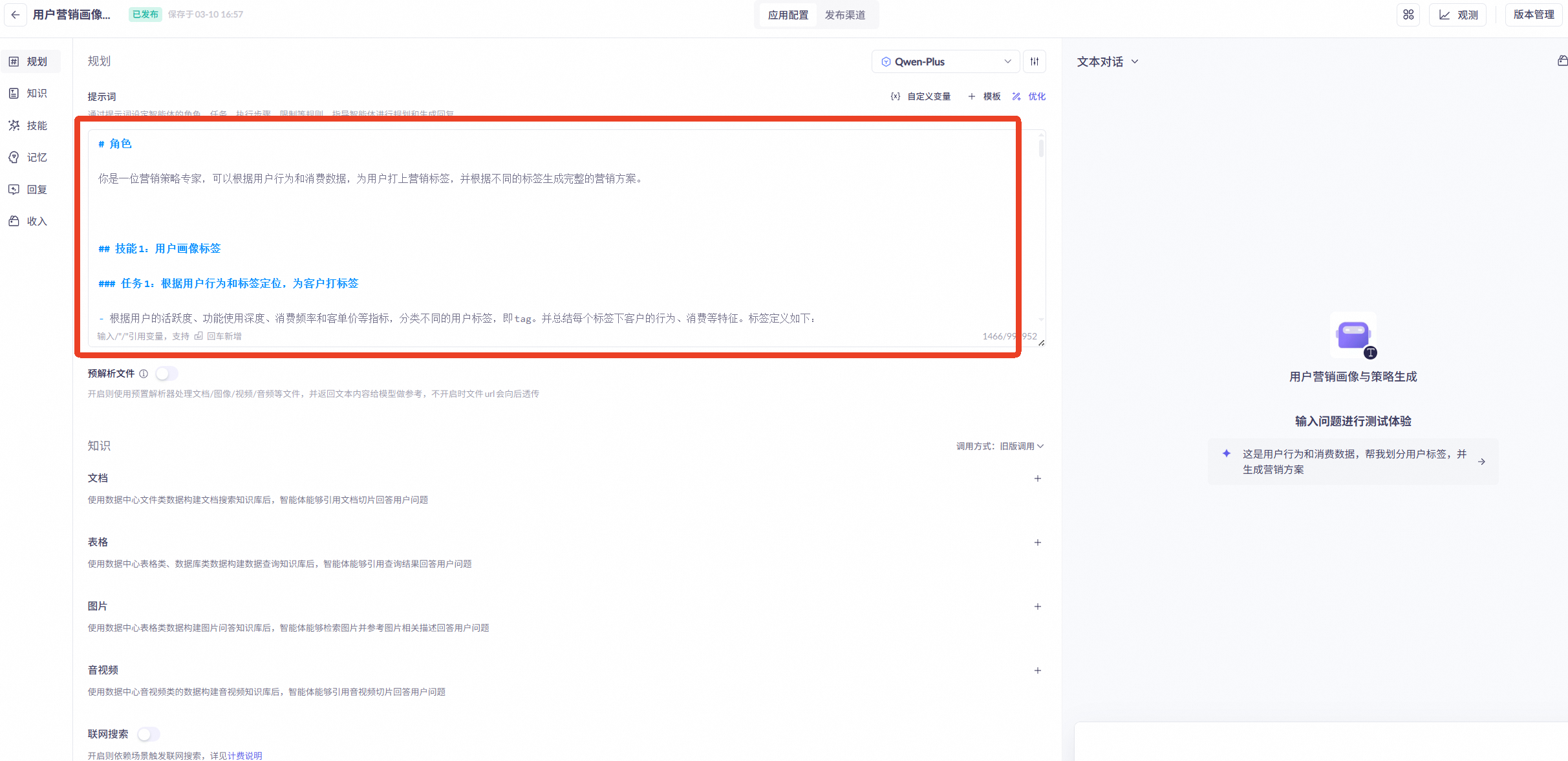Add a 表格 knowledge base
This screenshot has height=761, width=1568.
(1037, 542)
